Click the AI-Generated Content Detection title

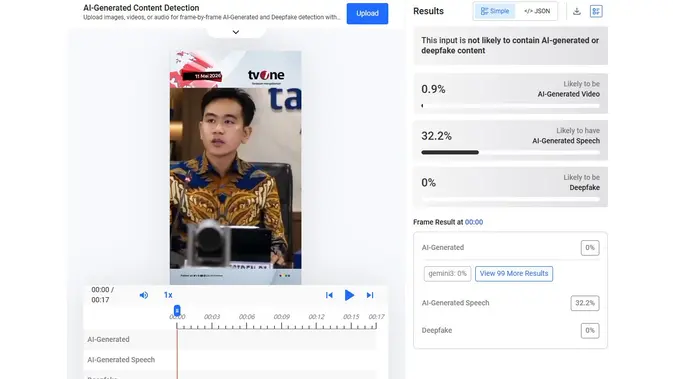[x=141, y=8]
